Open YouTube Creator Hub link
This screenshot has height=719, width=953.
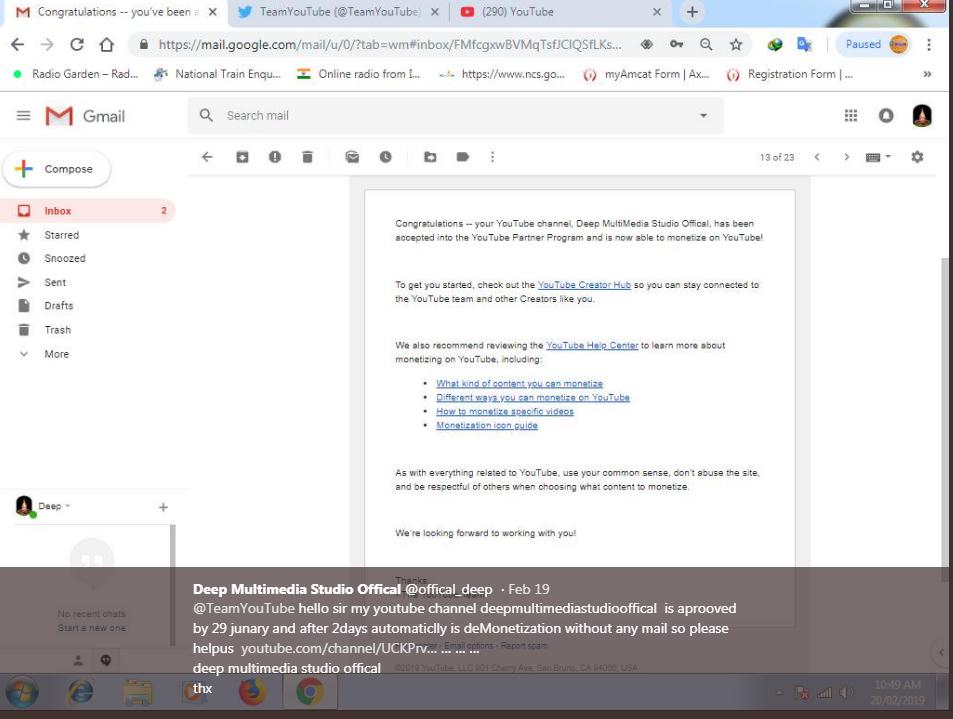584,284
